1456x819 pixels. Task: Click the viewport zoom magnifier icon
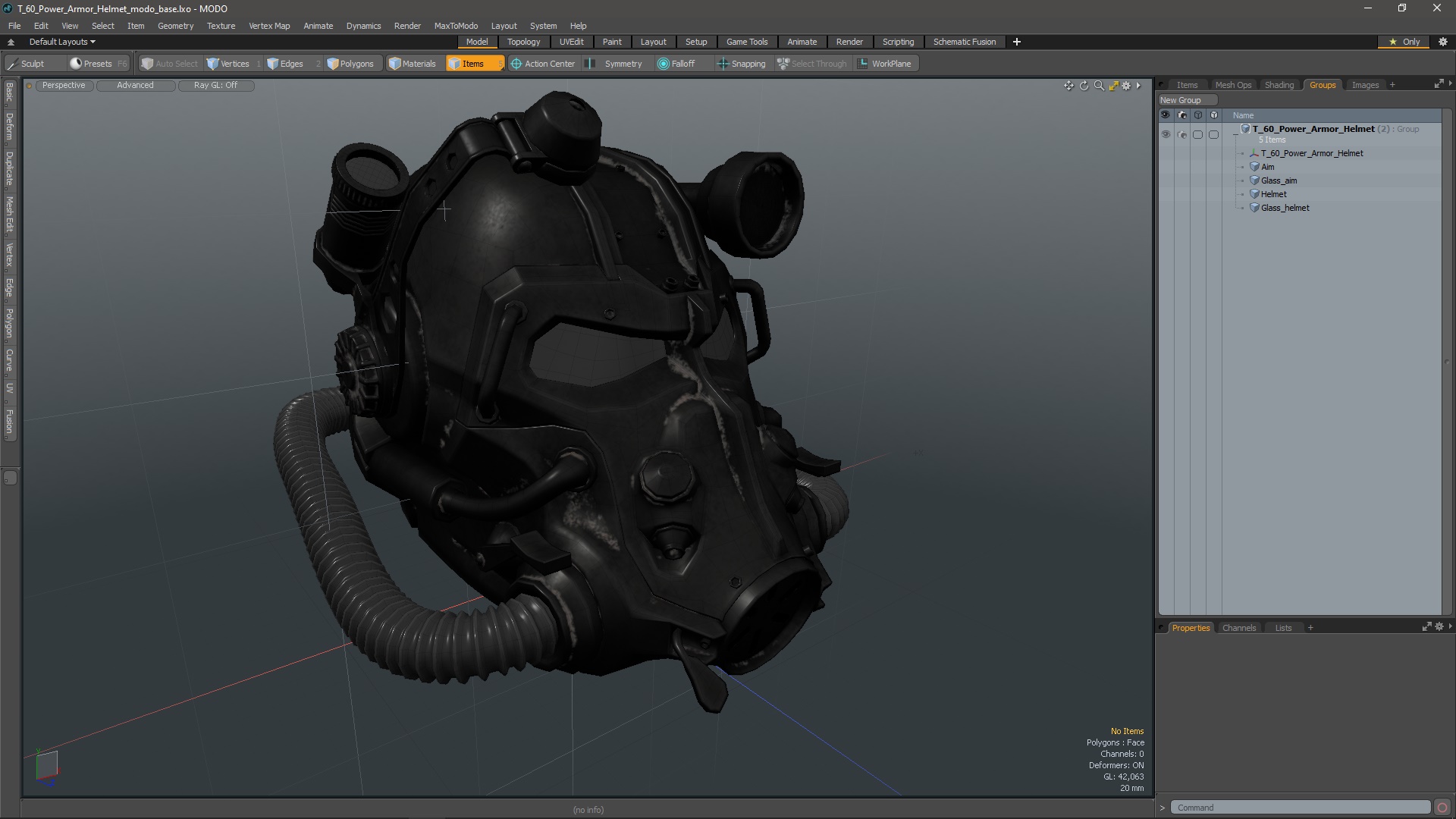point(1099,86)
